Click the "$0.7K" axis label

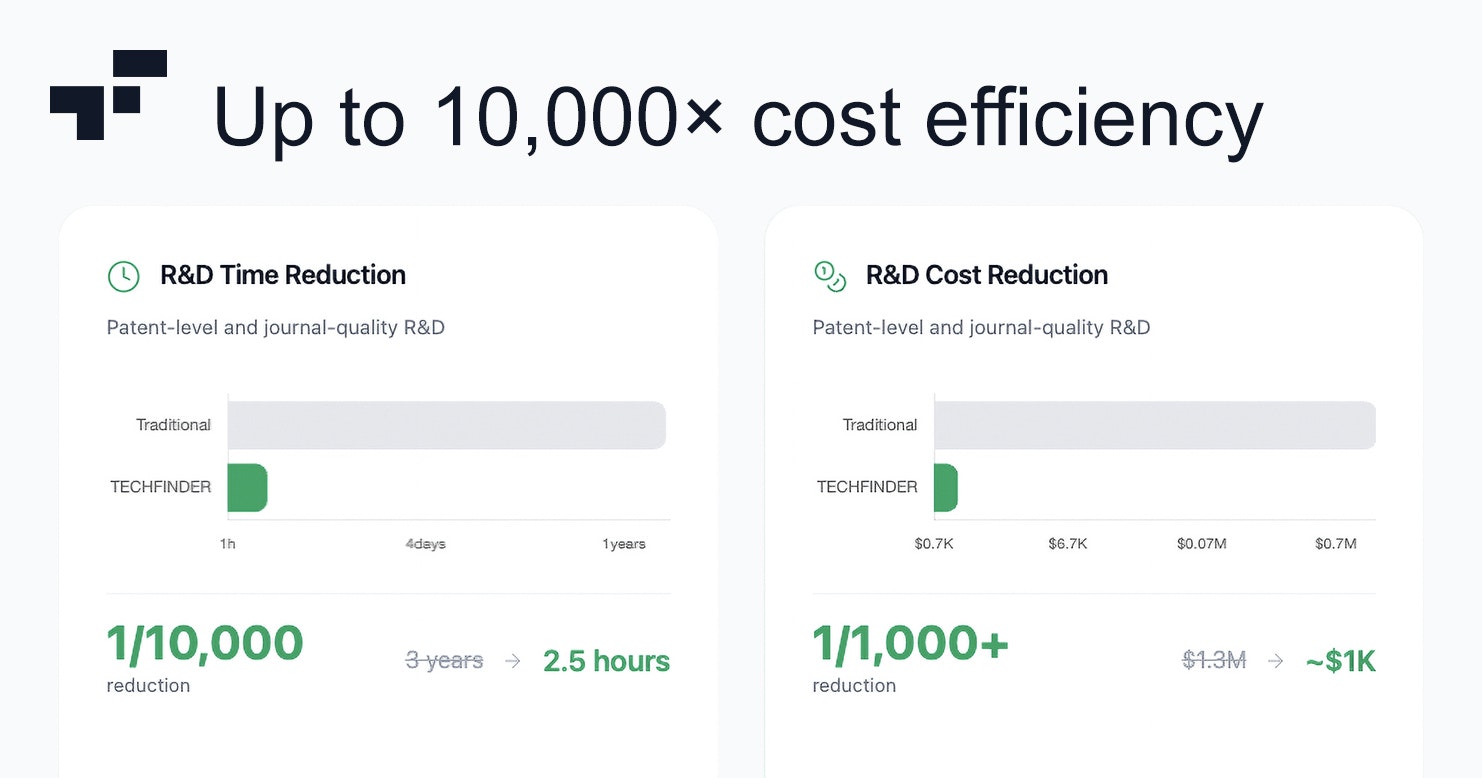[x=934, y=544]
